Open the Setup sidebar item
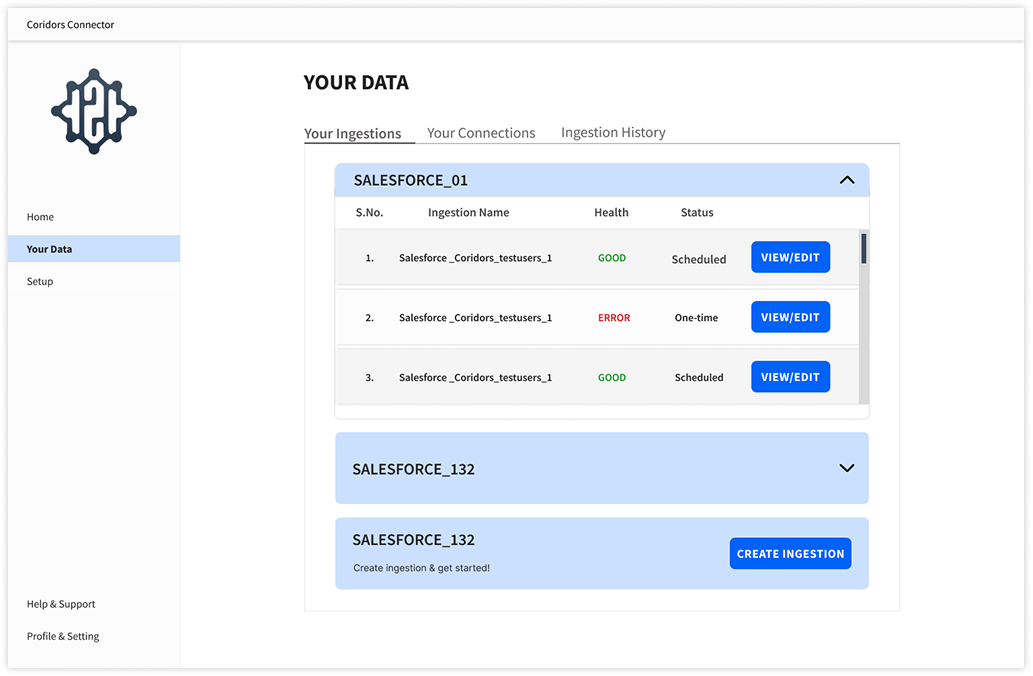The width and height of the screenshot is (1033, 676). (x=39, y=281)
